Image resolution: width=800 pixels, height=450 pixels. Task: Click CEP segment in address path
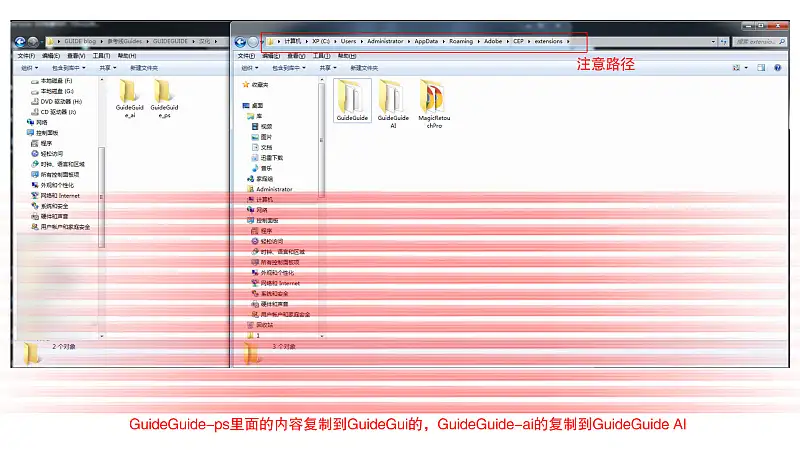[x=518, y=41]
